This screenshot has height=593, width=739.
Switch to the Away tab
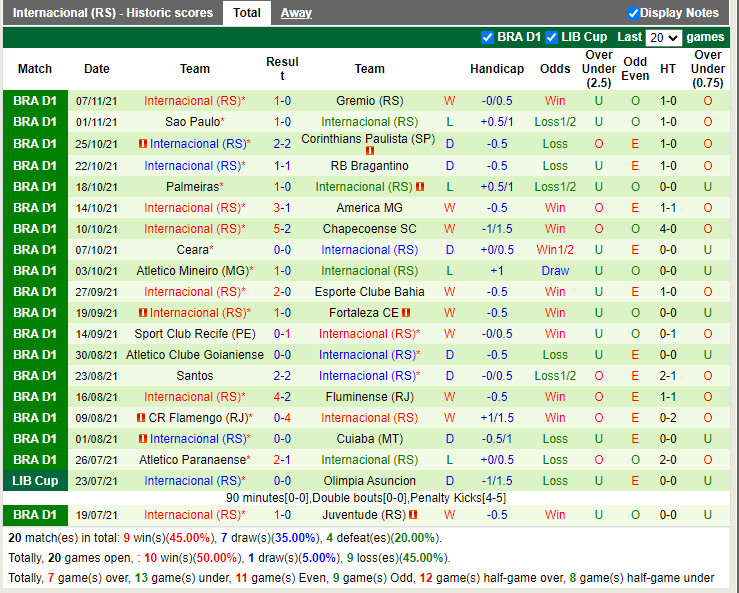(296, 13)
